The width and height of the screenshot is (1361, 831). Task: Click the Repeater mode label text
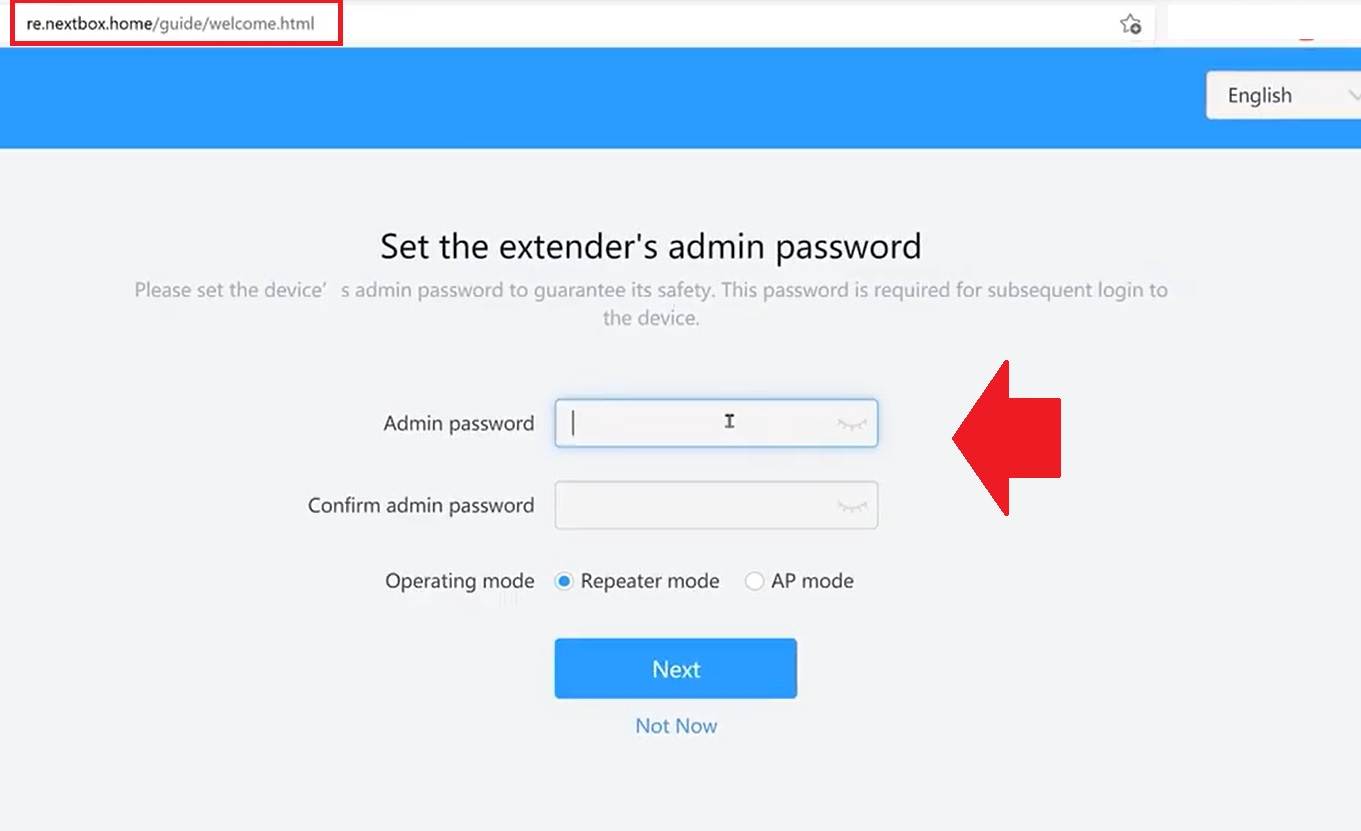point(650,581)
